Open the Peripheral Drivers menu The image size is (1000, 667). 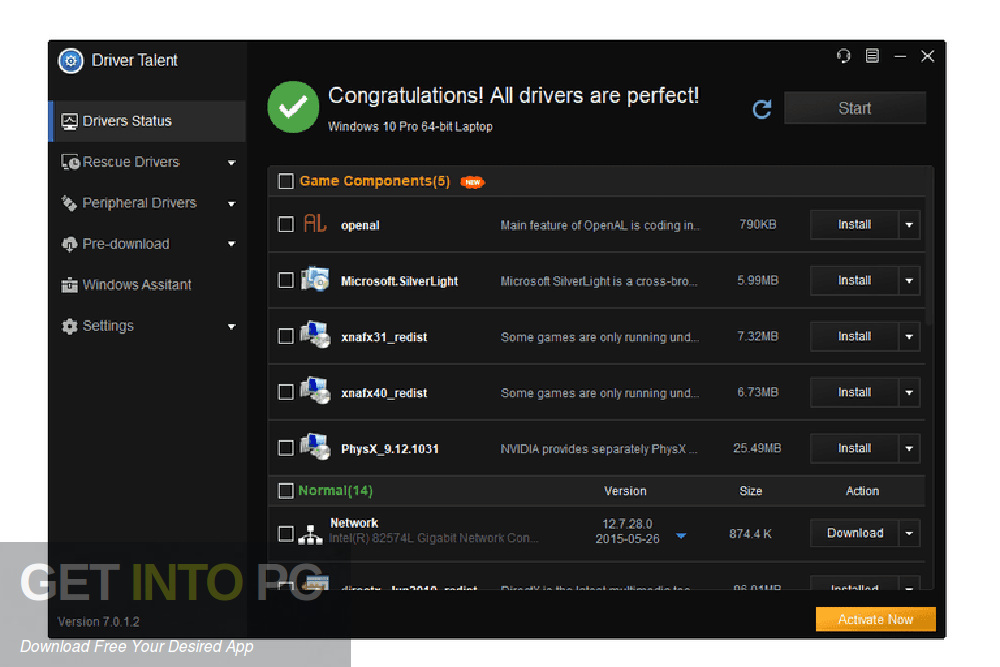click(x=147, y=203)
